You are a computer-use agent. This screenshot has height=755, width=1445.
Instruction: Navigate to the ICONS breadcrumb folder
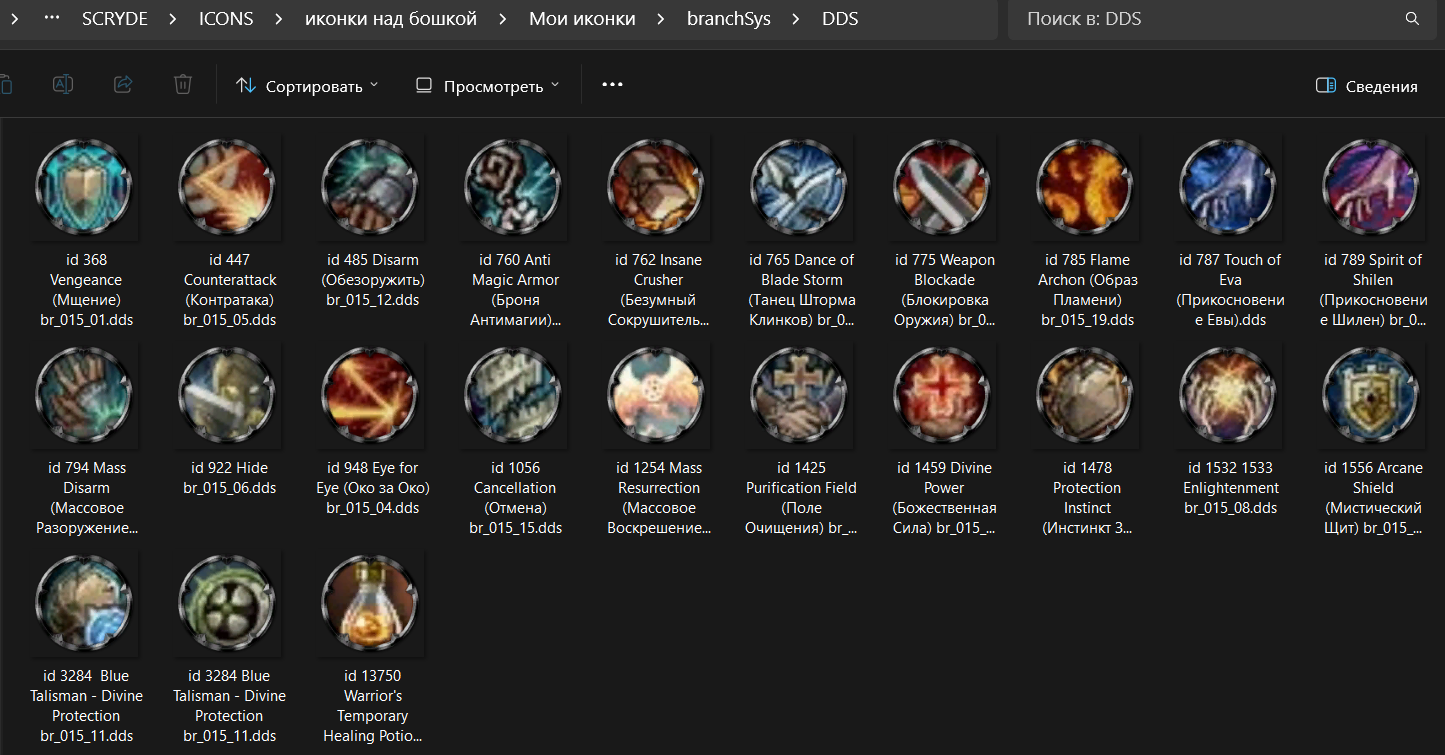coord(226,19)
